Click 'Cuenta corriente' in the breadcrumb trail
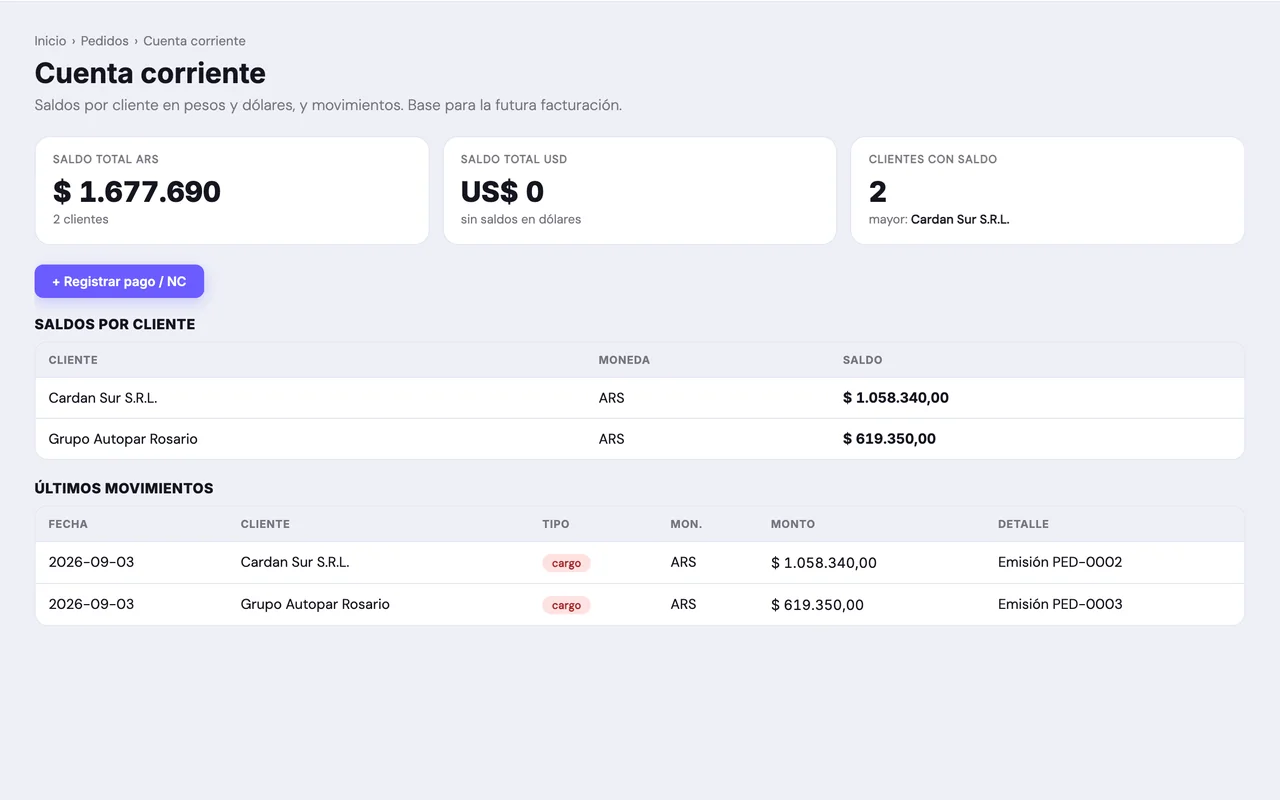Screen dimensions: 1280x800 194,41
